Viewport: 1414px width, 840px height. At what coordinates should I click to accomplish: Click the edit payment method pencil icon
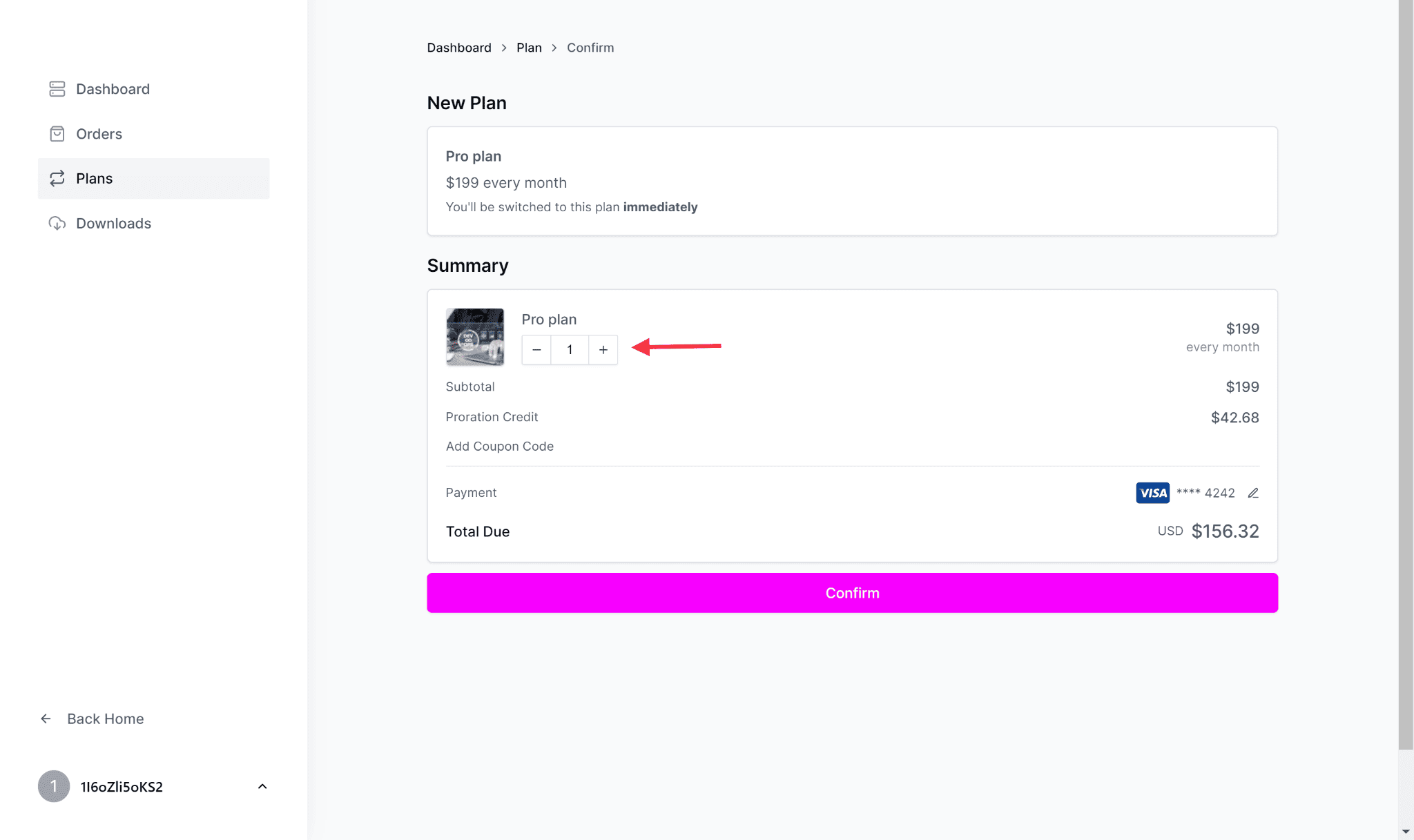[x=1253, y=493]
